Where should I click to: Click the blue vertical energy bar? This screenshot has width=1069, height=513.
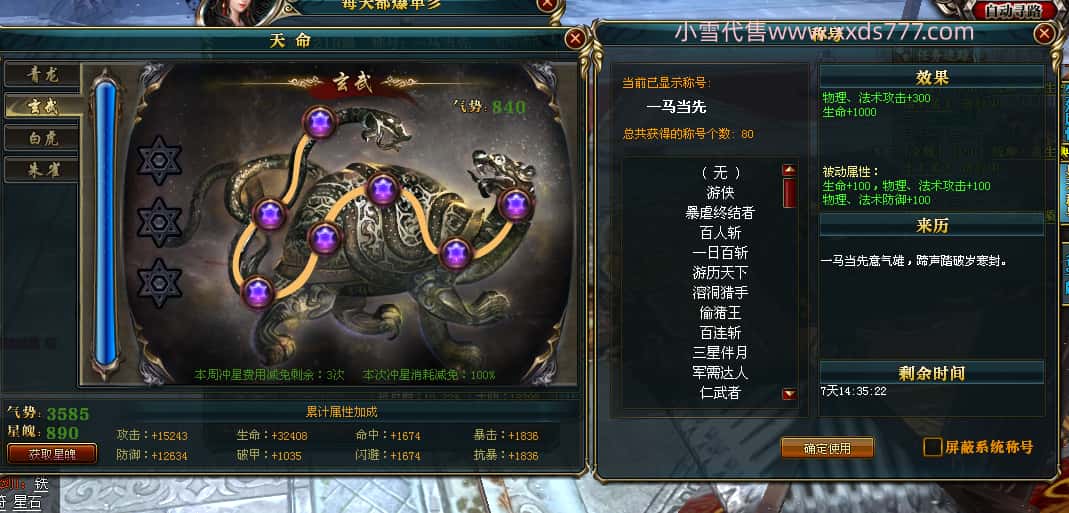105,224
